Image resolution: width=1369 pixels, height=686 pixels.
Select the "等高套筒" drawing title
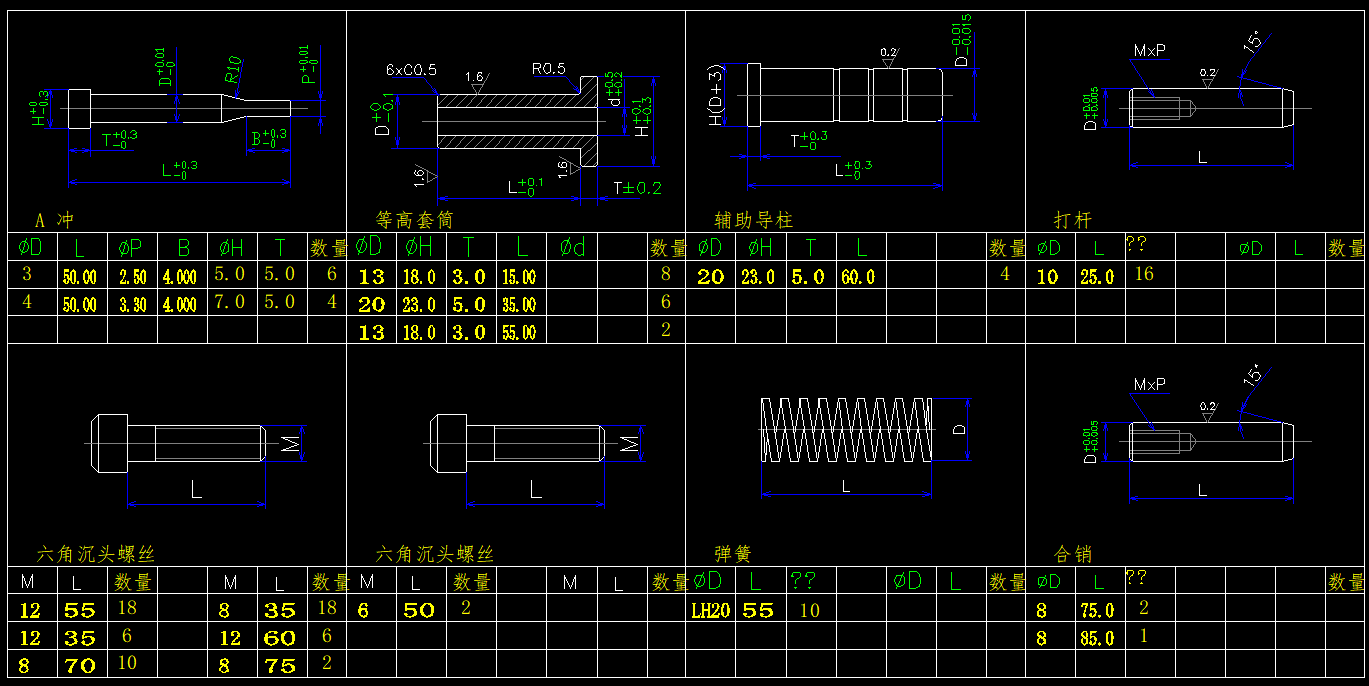point(414,220)
